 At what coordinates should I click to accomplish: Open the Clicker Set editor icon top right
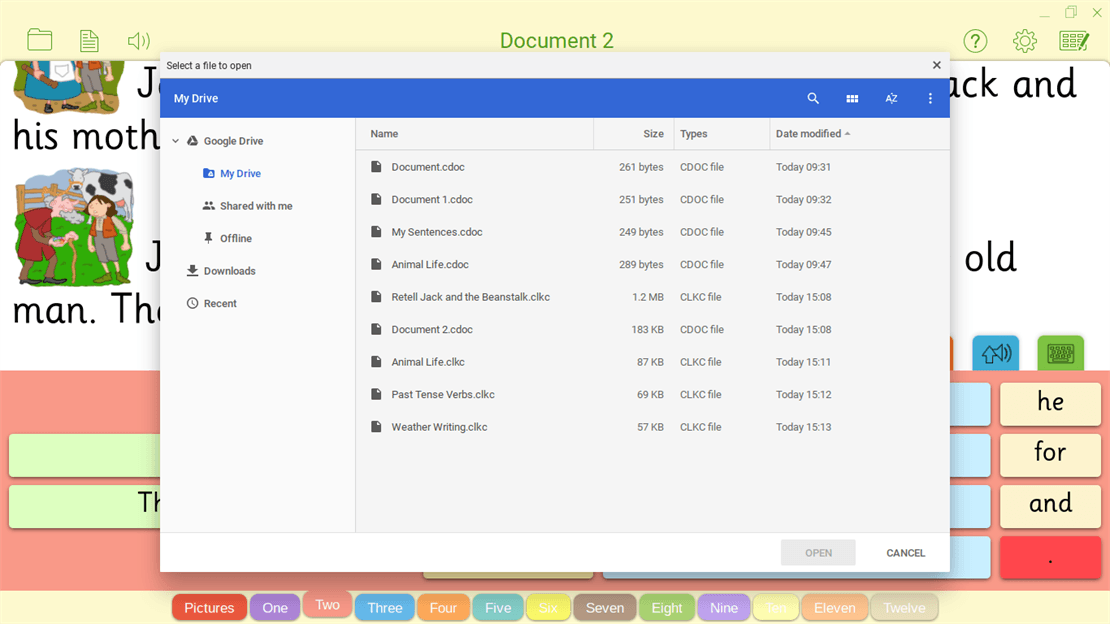coord(1074,41)
